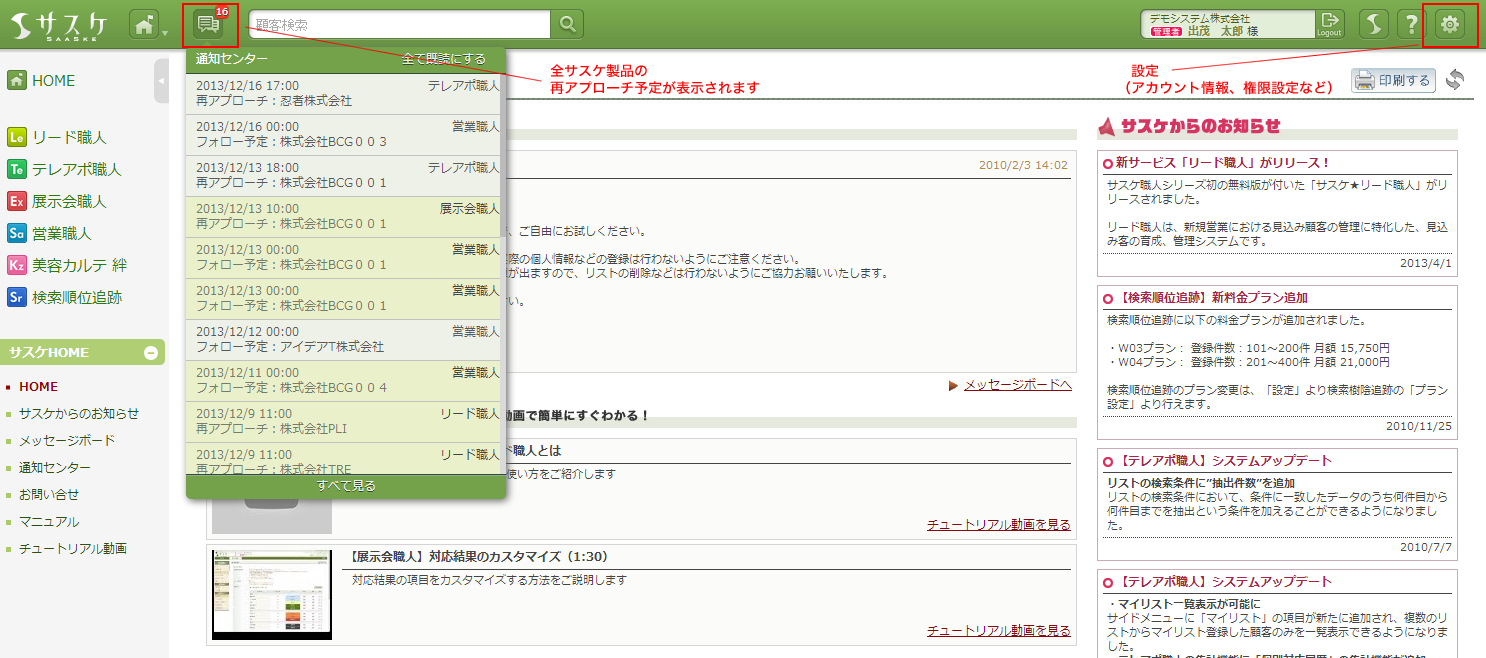Screen dimensions: 1486x658
Task: Select メッセージボード in the side menu
Action: click(67, 440)
